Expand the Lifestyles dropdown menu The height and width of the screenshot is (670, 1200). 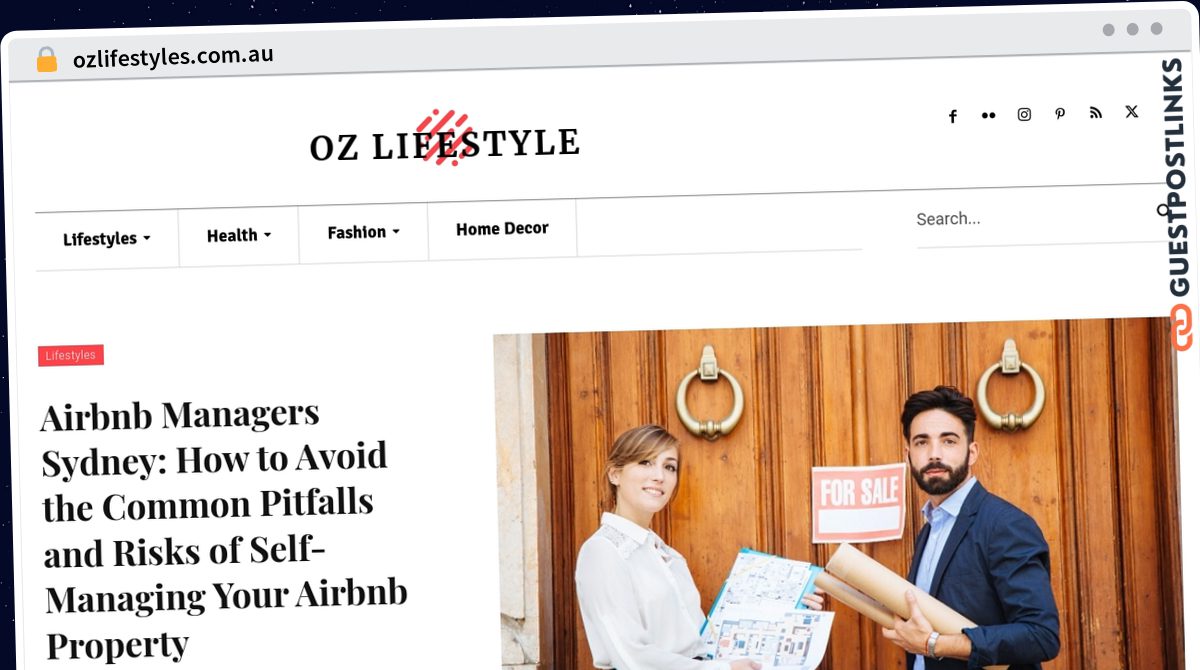click(107, 239)
